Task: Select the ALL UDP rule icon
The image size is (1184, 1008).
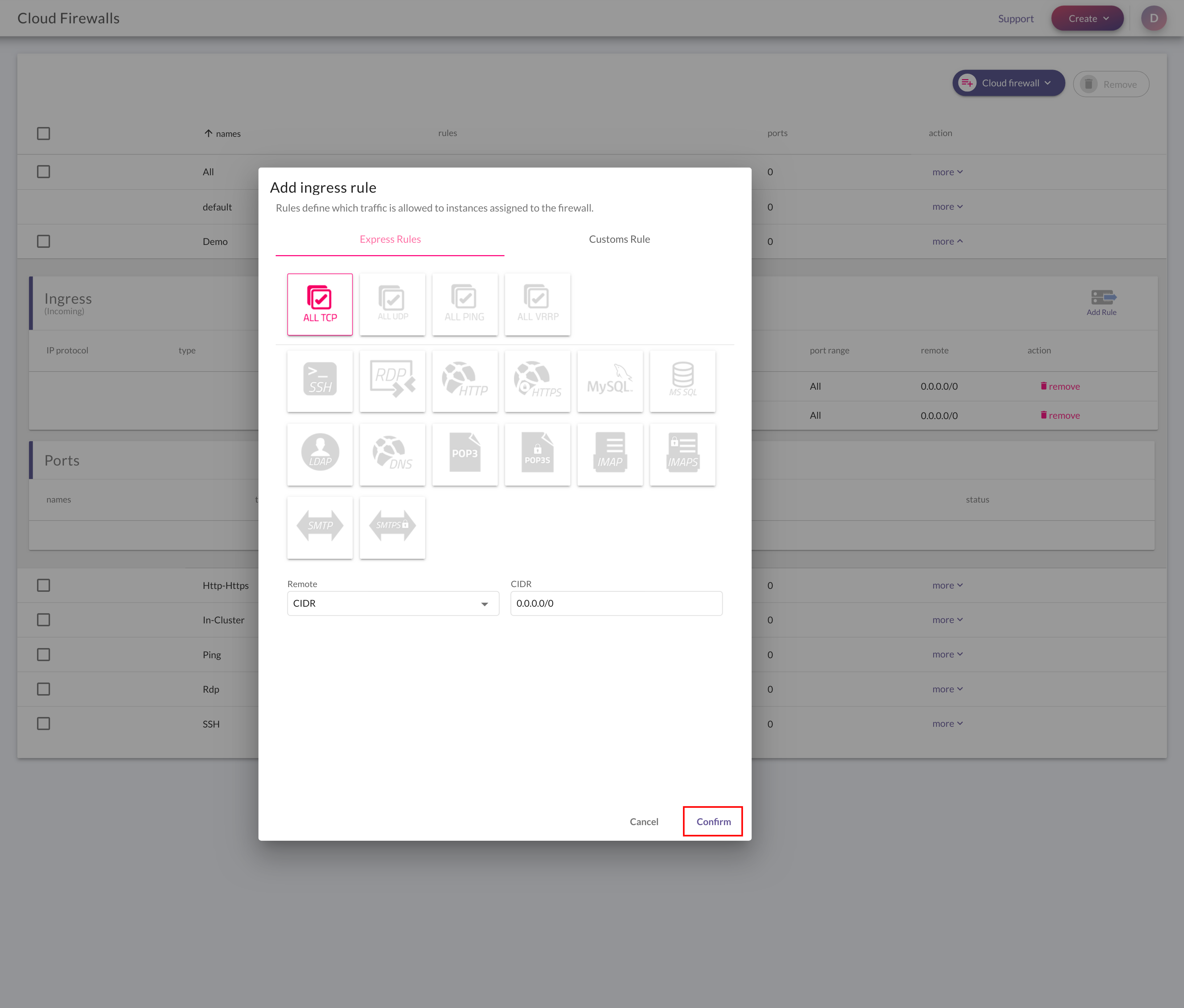Action: point(392,304)
